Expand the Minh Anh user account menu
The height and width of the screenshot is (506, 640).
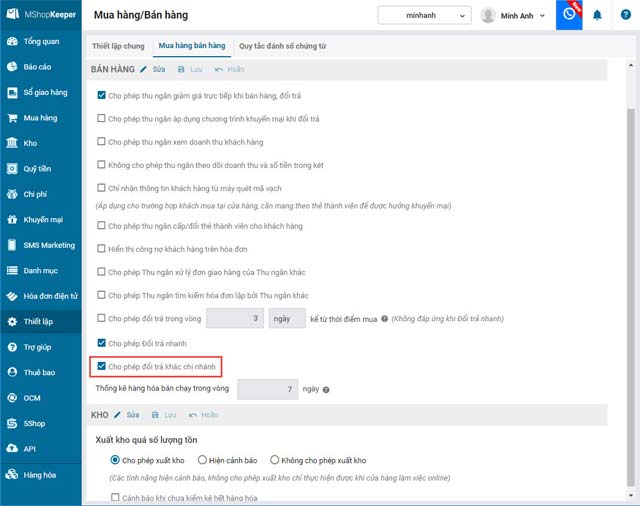pyautogui.click(x=516, y=15)
